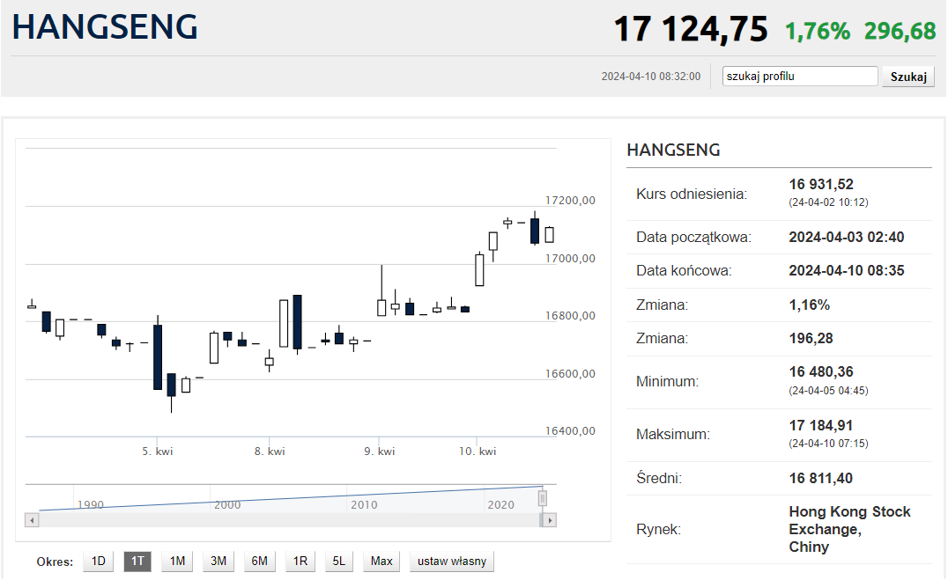
Task: Select the 1T weekly period
Action: click(x=137, y=561)
